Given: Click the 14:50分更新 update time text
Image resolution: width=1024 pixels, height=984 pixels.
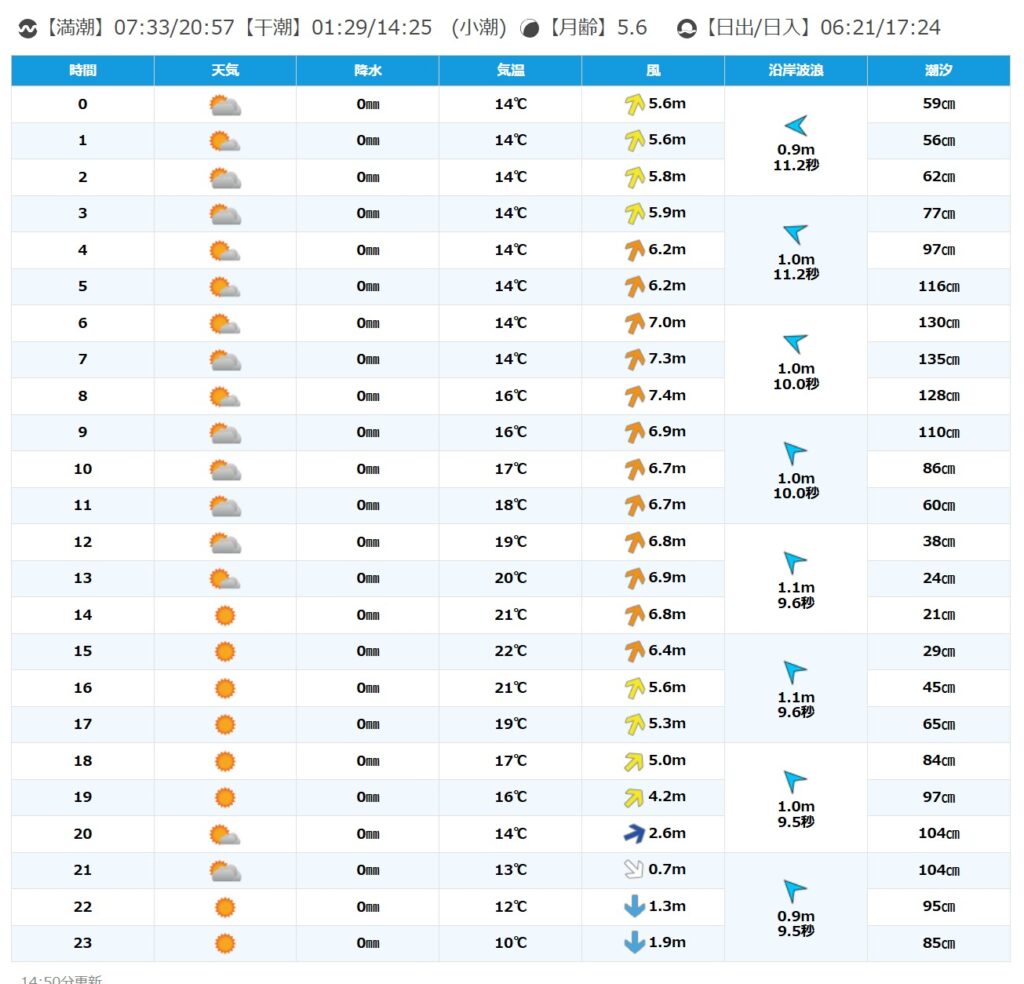Looking at the screenshot, I should (62, 978).
